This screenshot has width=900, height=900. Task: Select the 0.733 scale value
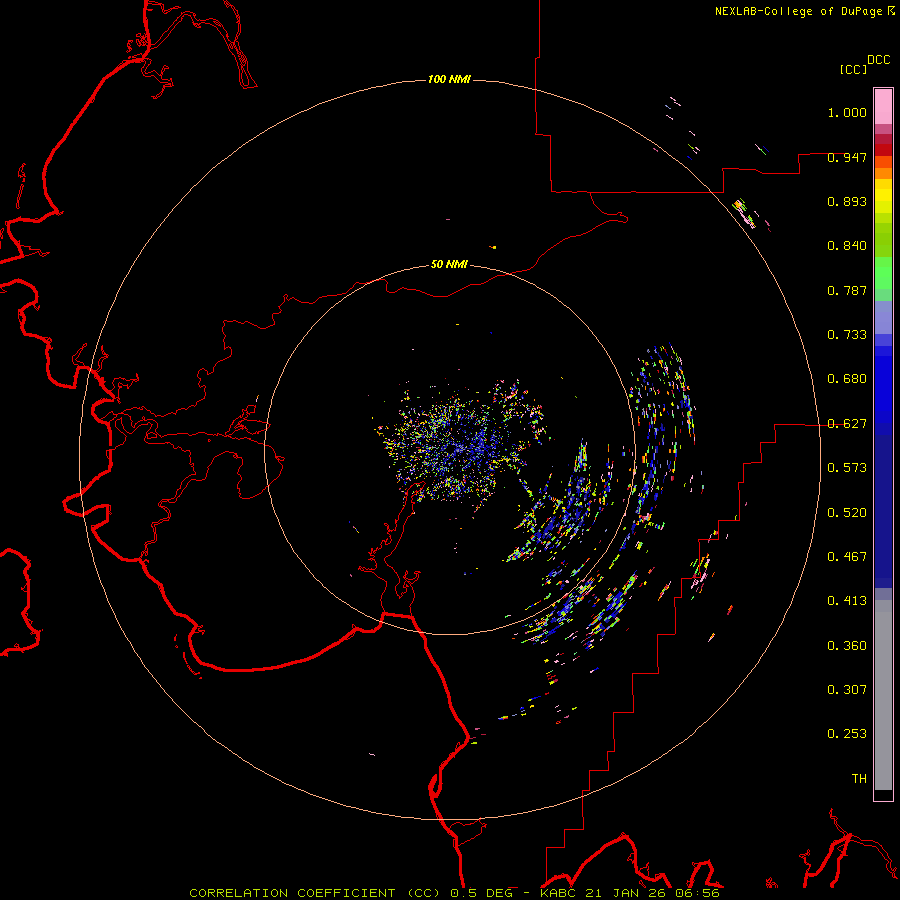(x=847, y=335)
